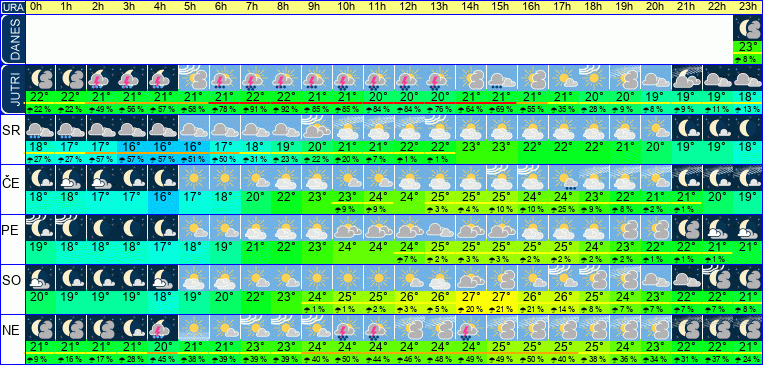
Task: Click the DANES 23h night cloud icon
Action: pos(747,29)
